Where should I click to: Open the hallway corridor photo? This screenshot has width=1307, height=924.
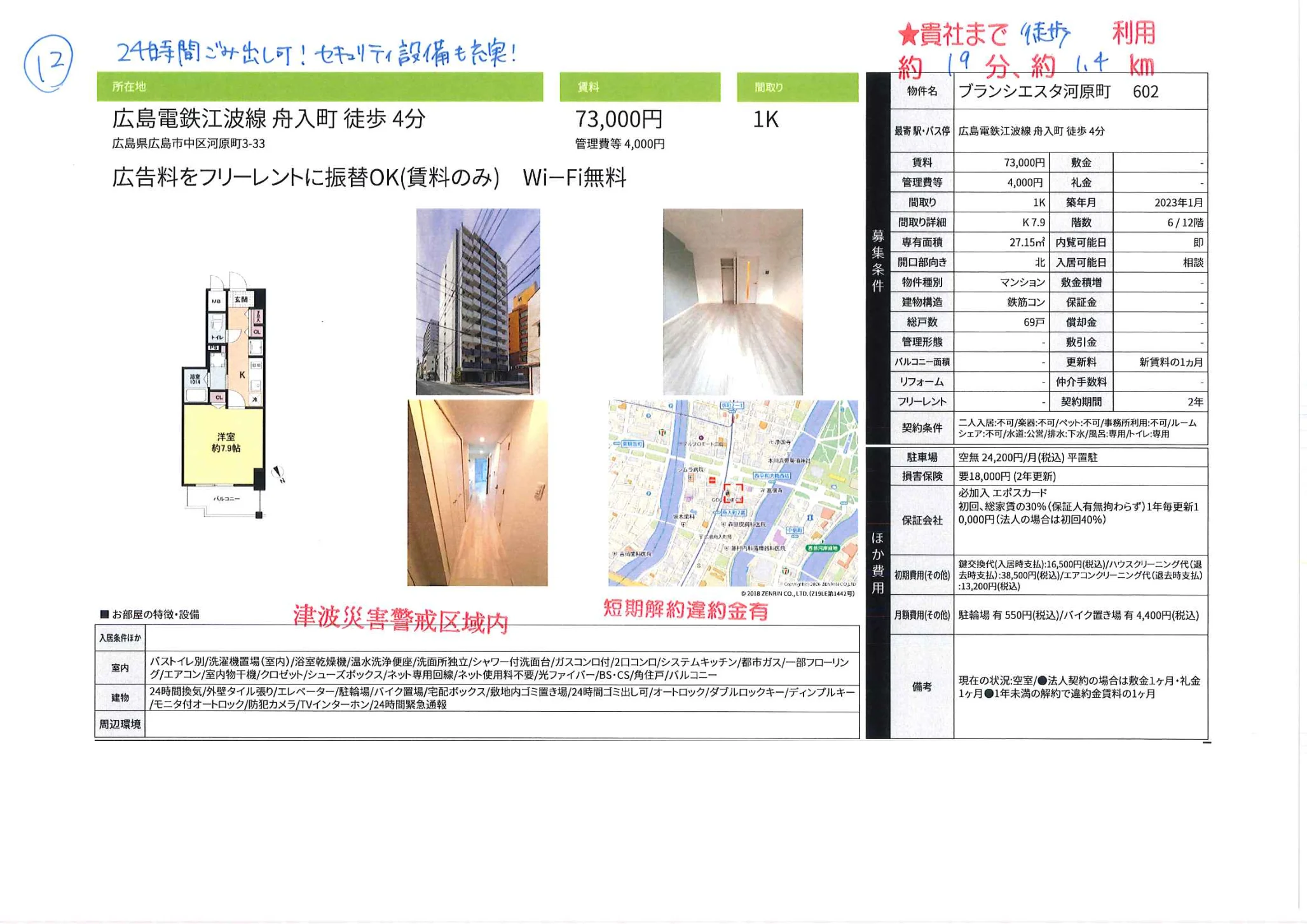click(477, 493)
